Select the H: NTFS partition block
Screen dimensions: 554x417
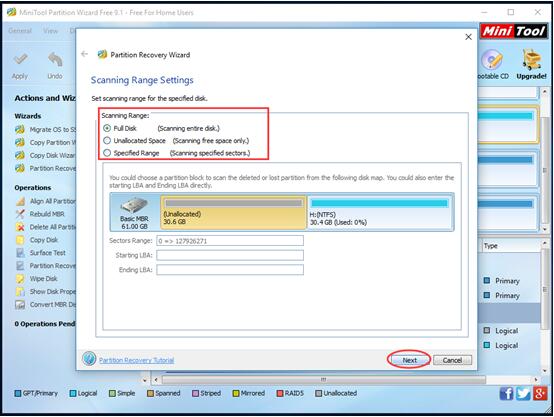[x=380, y=212]
